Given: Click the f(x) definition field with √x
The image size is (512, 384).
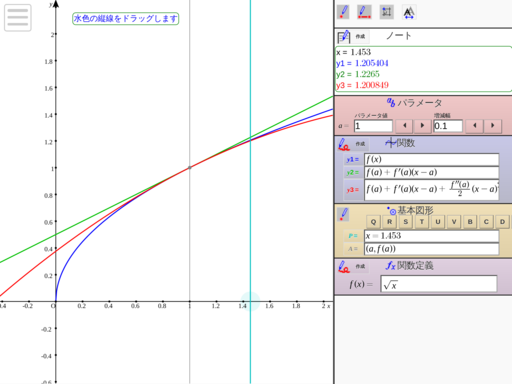Looking at the screenshot, I should pos(439,284).
